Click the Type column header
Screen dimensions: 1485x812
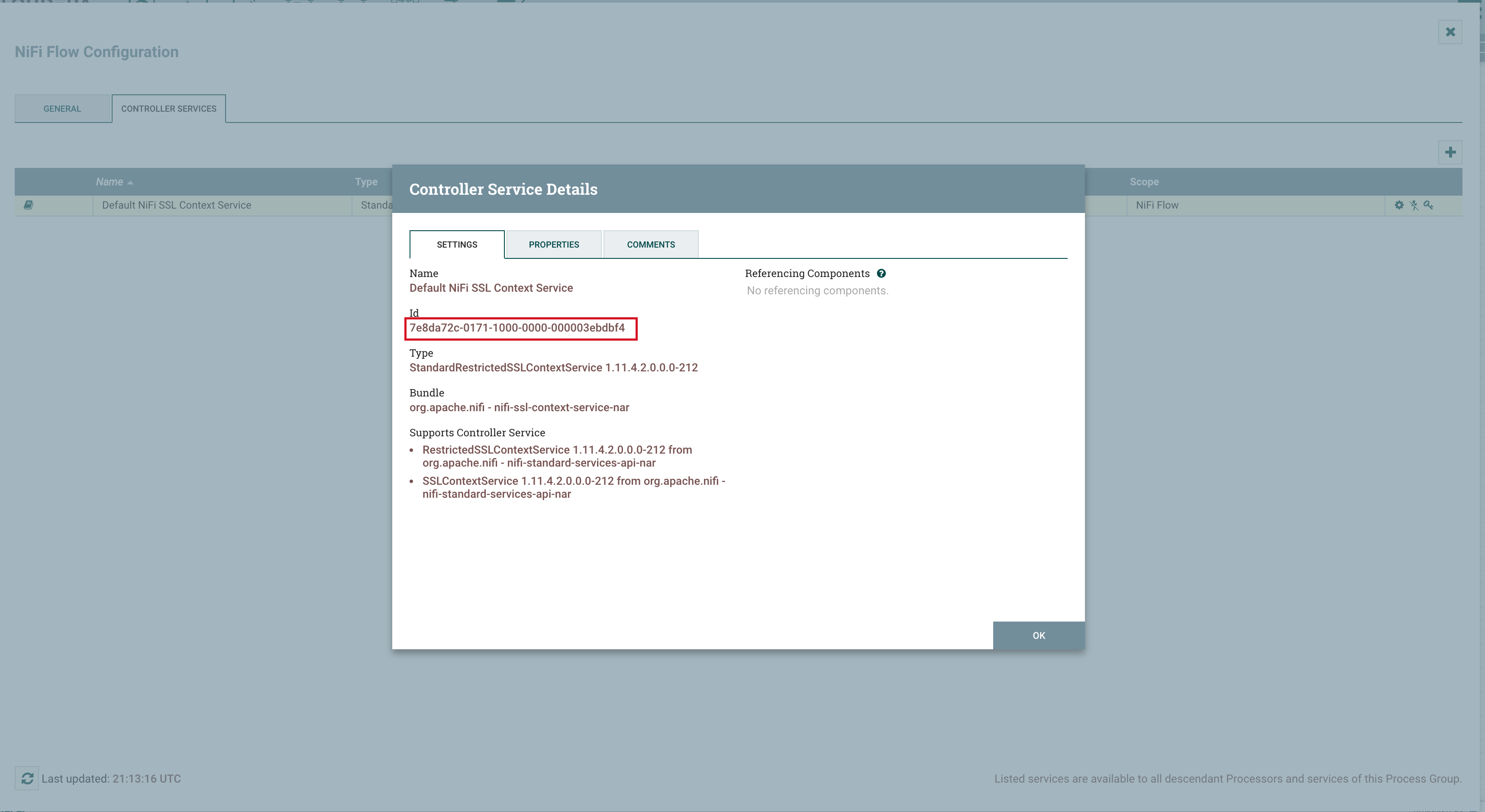click(x=366, y=182)
